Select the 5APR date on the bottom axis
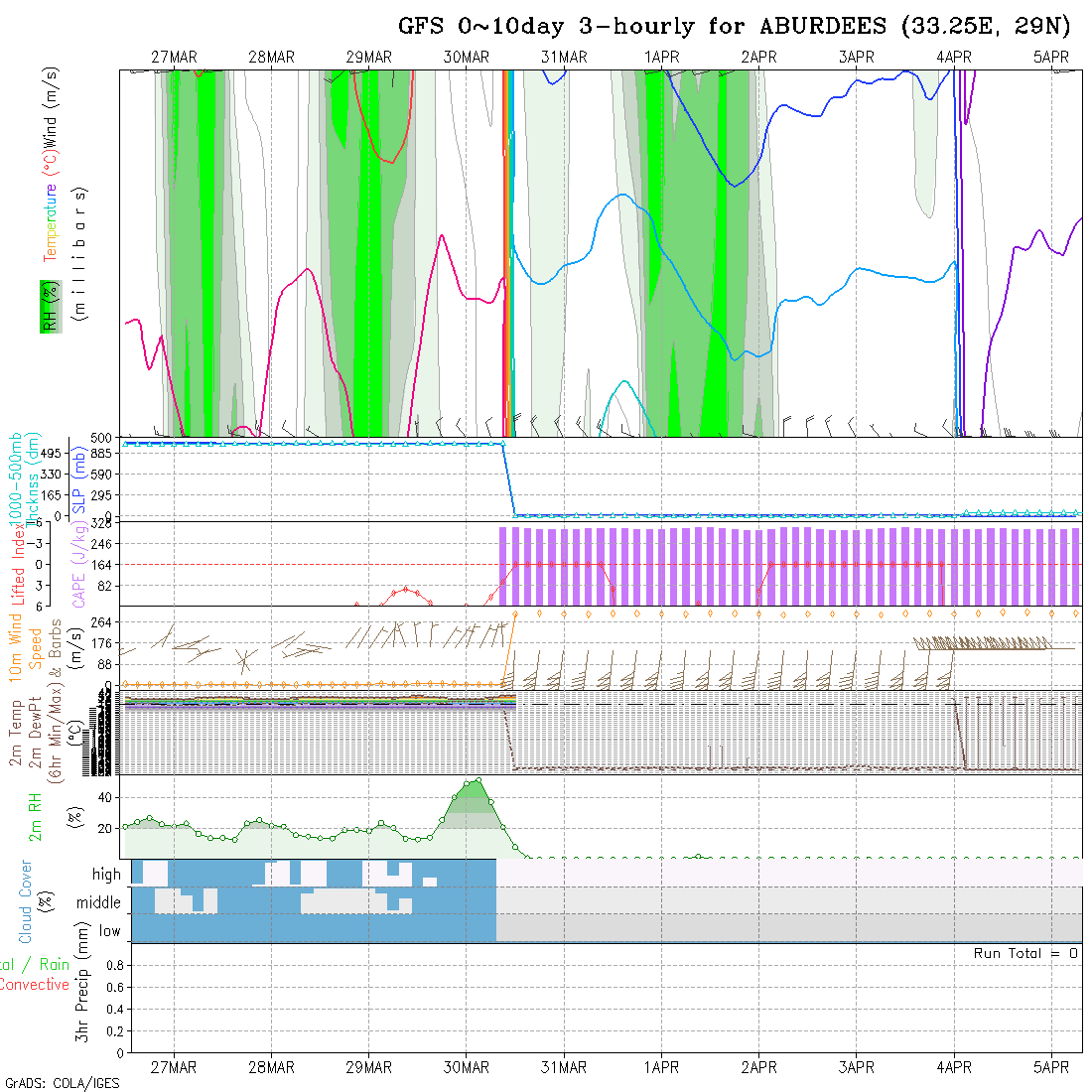Image resolution: width=1092 pixels, height=1092 pixels. pyautogui.click(x=1051, y=1067)
